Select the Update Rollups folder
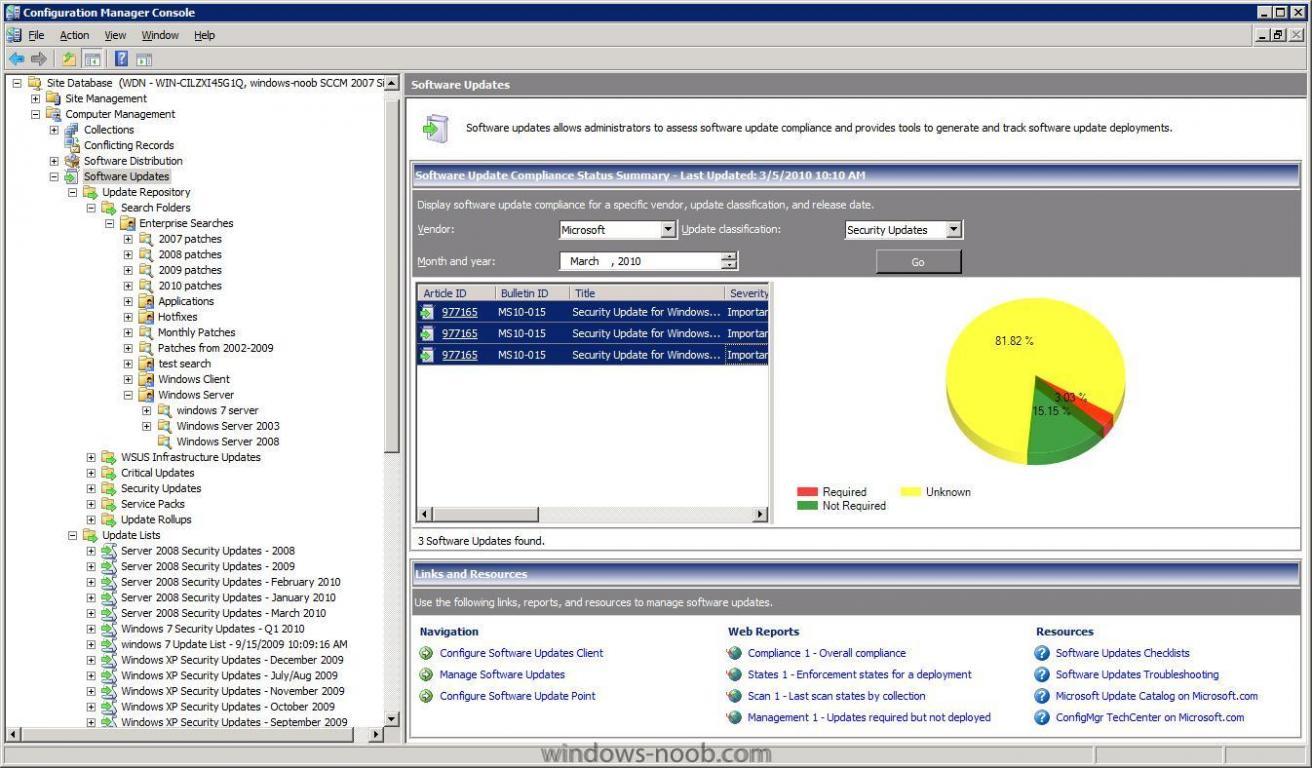Viewport: 1312px width, 768px height. [156, 520]
